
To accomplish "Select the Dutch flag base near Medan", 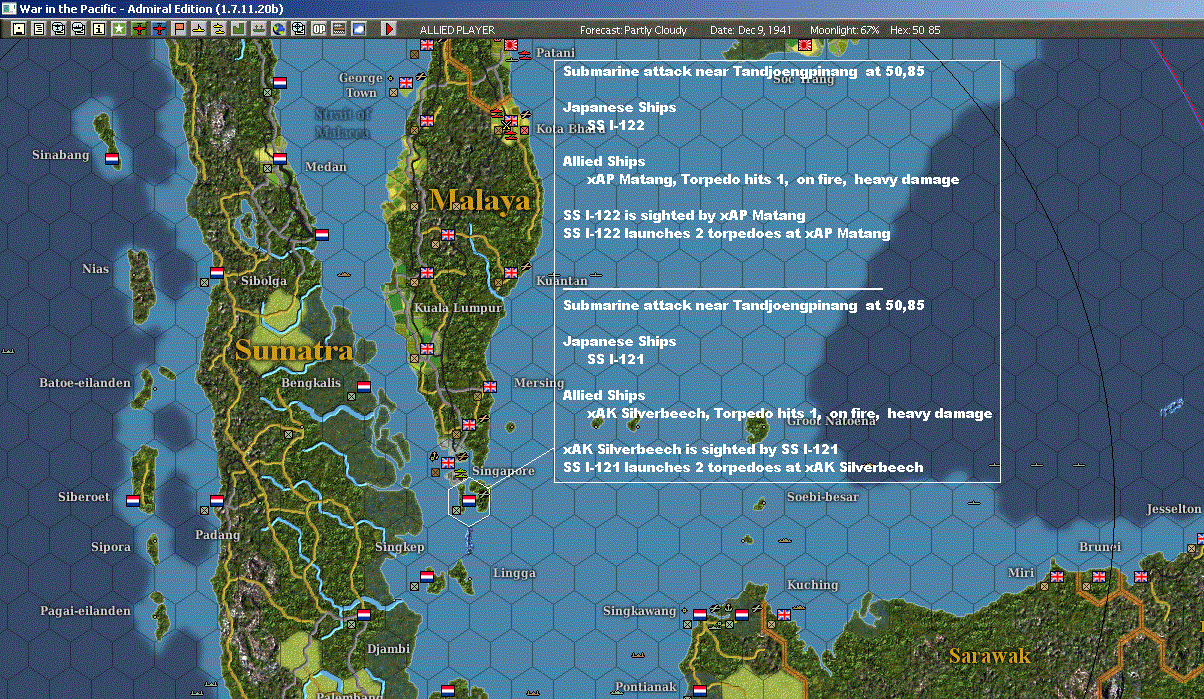I will pos(280,158).
